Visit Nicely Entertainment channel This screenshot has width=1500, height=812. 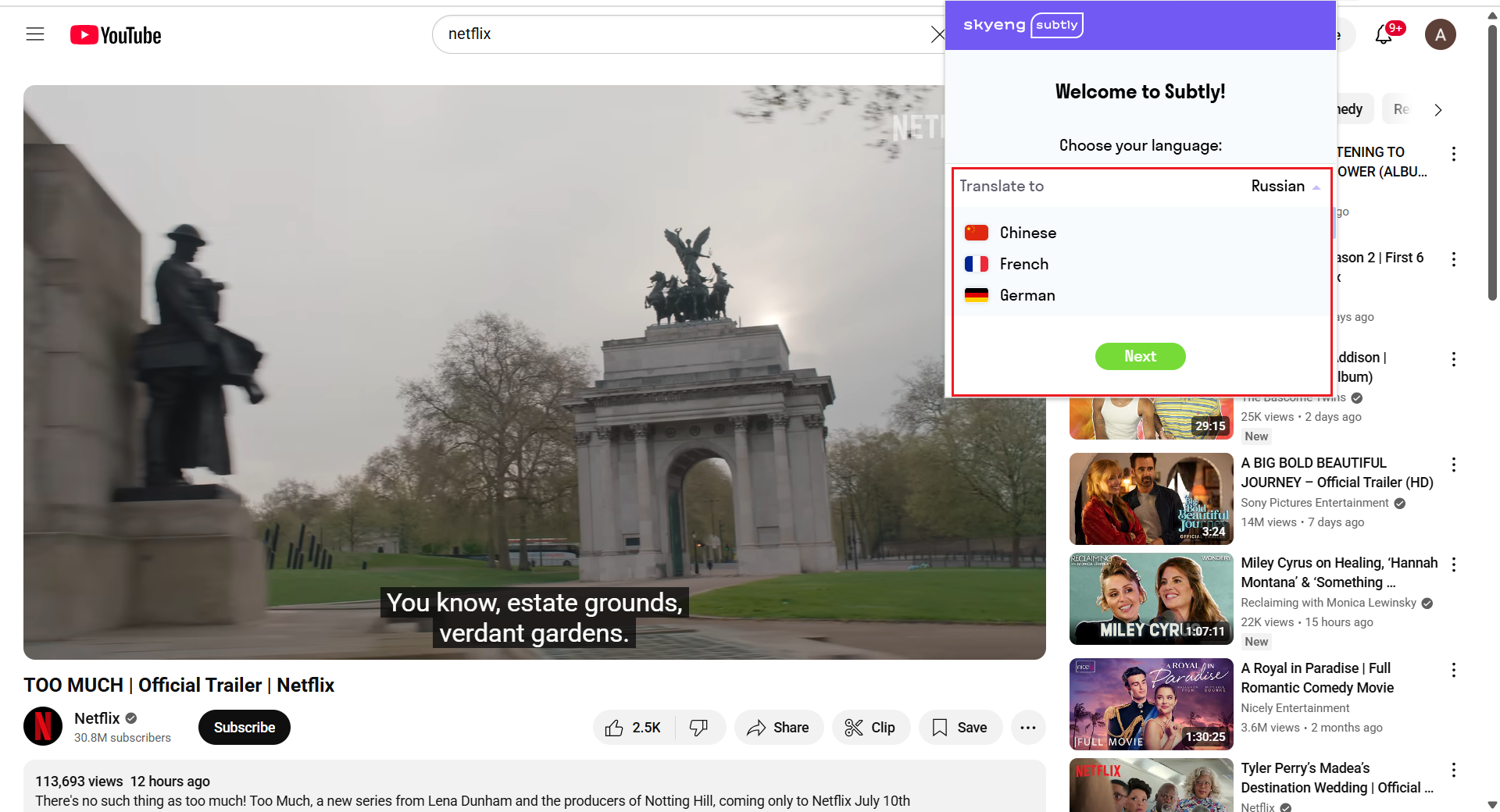pos(1295,708)
